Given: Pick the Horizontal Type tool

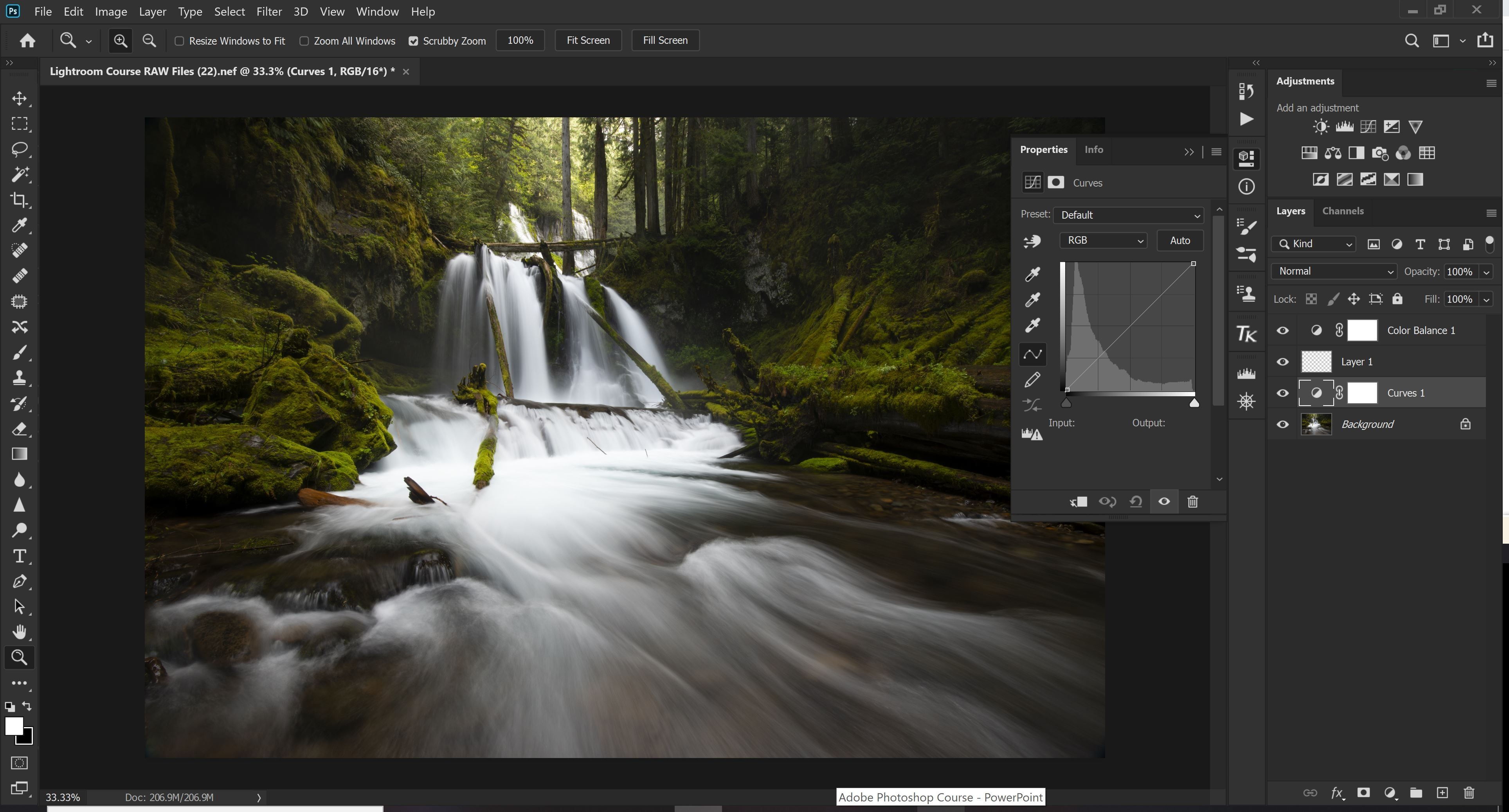Looking at the screenshot, I should coord(19,555).
